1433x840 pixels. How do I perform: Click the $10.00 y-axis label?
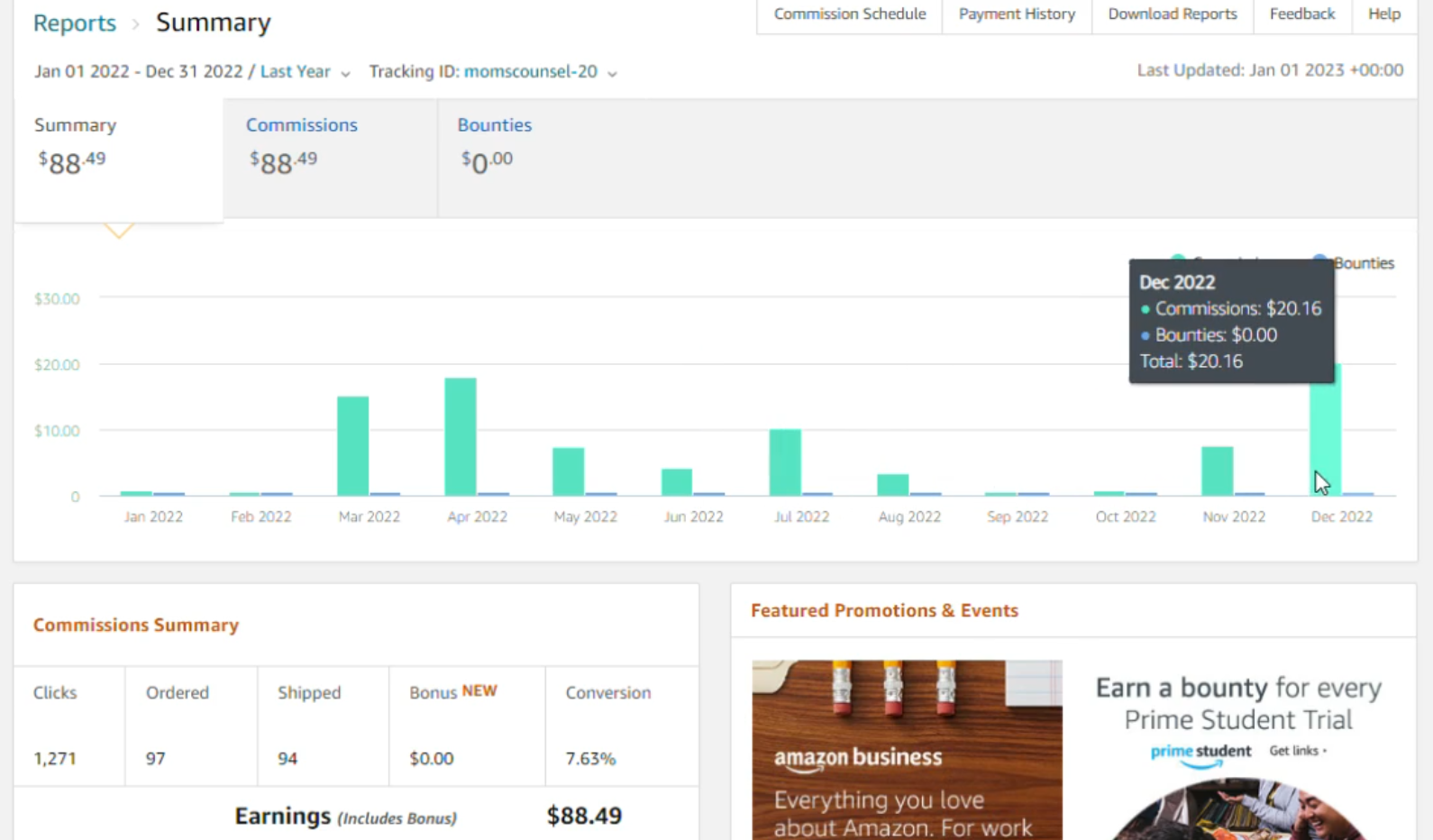tap(57, 431)
